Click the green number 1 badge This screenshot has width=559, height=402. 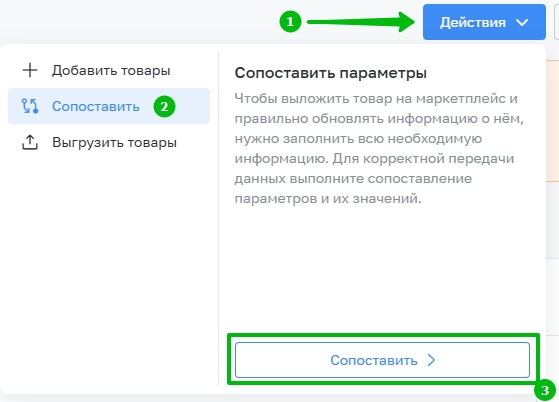290,22
